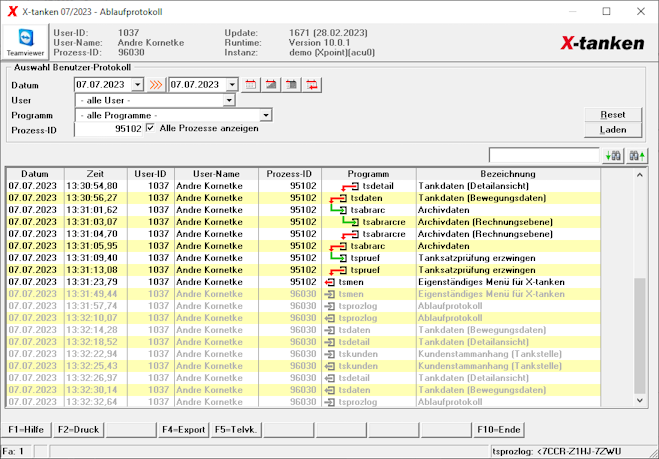Click grey entry icon beside tsmen at 13:31:49,44
Image resolution: width=659 pixels, height=459 pixels.
point(330,294)
